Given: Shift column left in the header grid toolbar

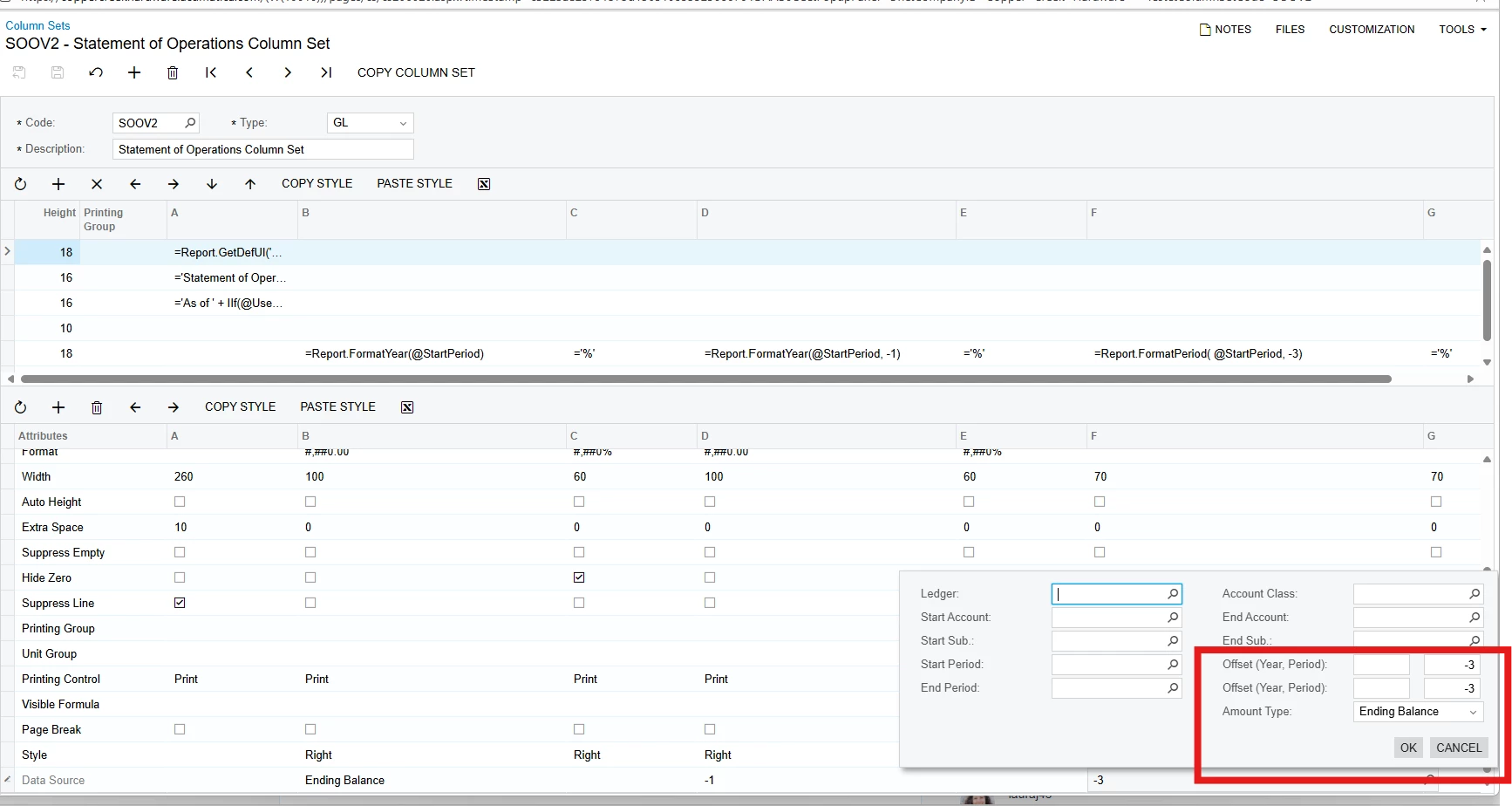Looking at the screenshot, I should 135,184.
